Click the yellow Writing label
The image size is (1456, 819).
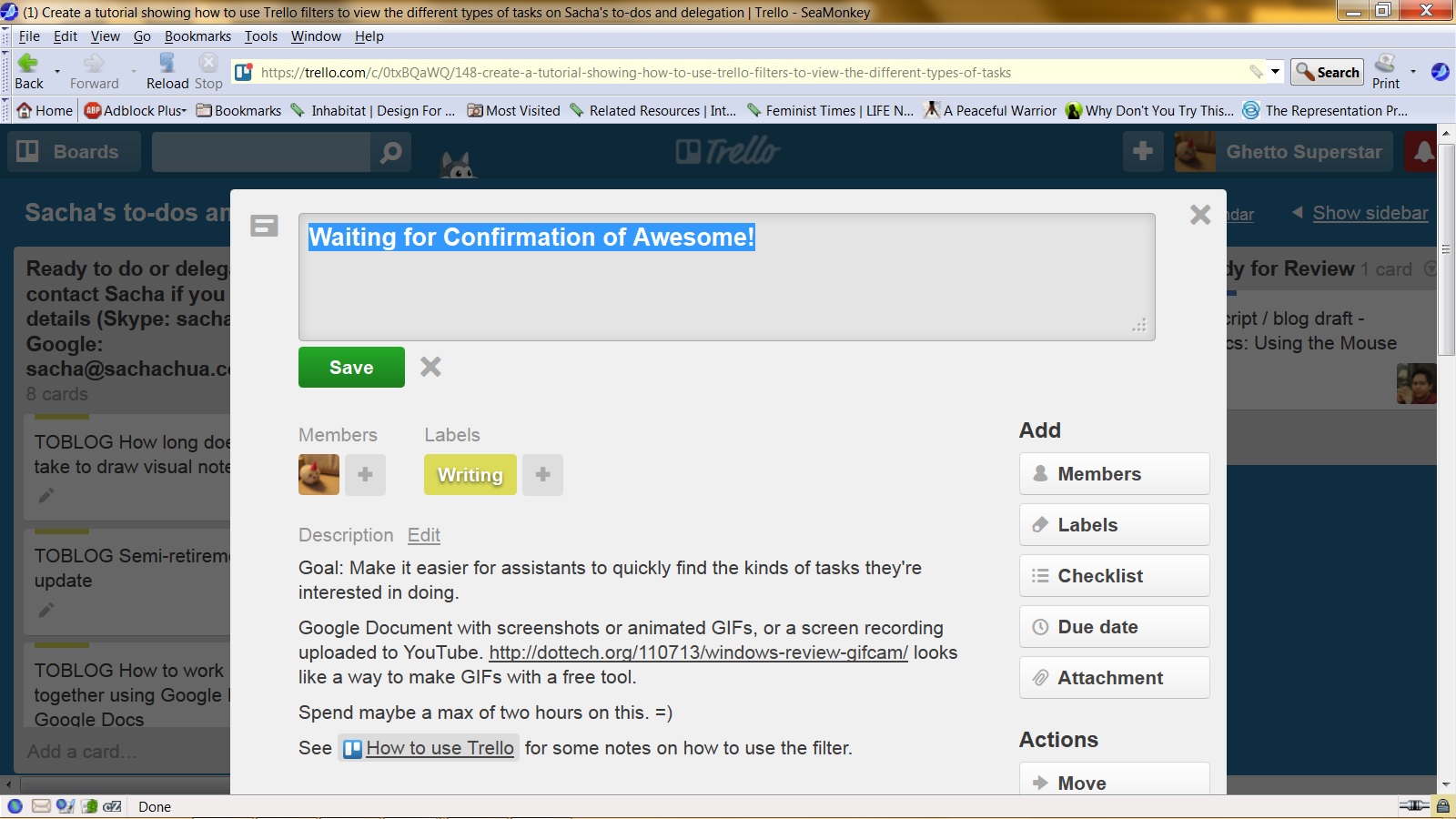[x=470, y=474]
